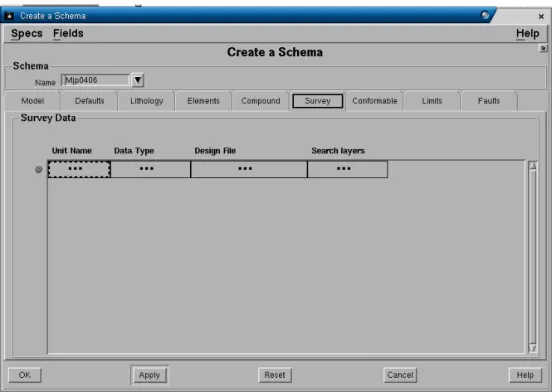Click the Unit Name column header
Image resolution: width=552 pixels, height=392 pixels.
[72, 151]
